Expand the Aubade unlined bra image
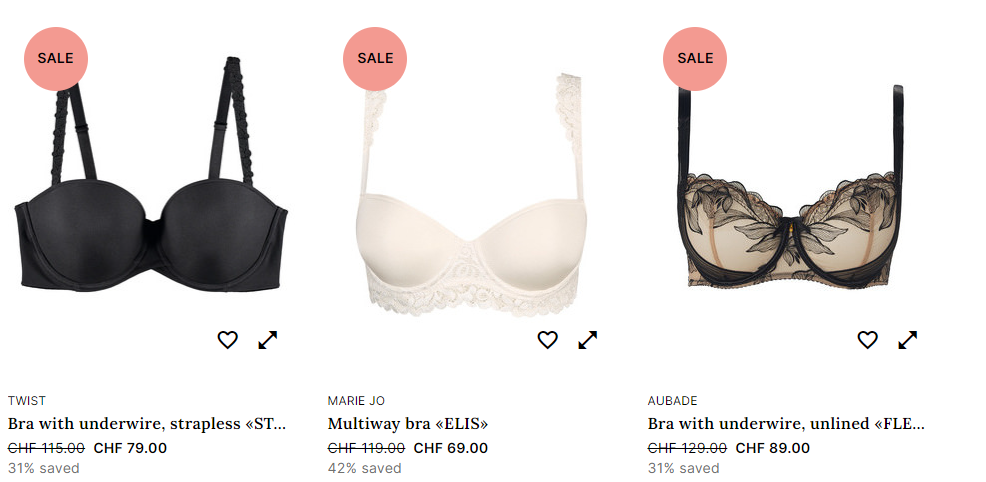Screen dimensions: 986x482 [907, 340]
